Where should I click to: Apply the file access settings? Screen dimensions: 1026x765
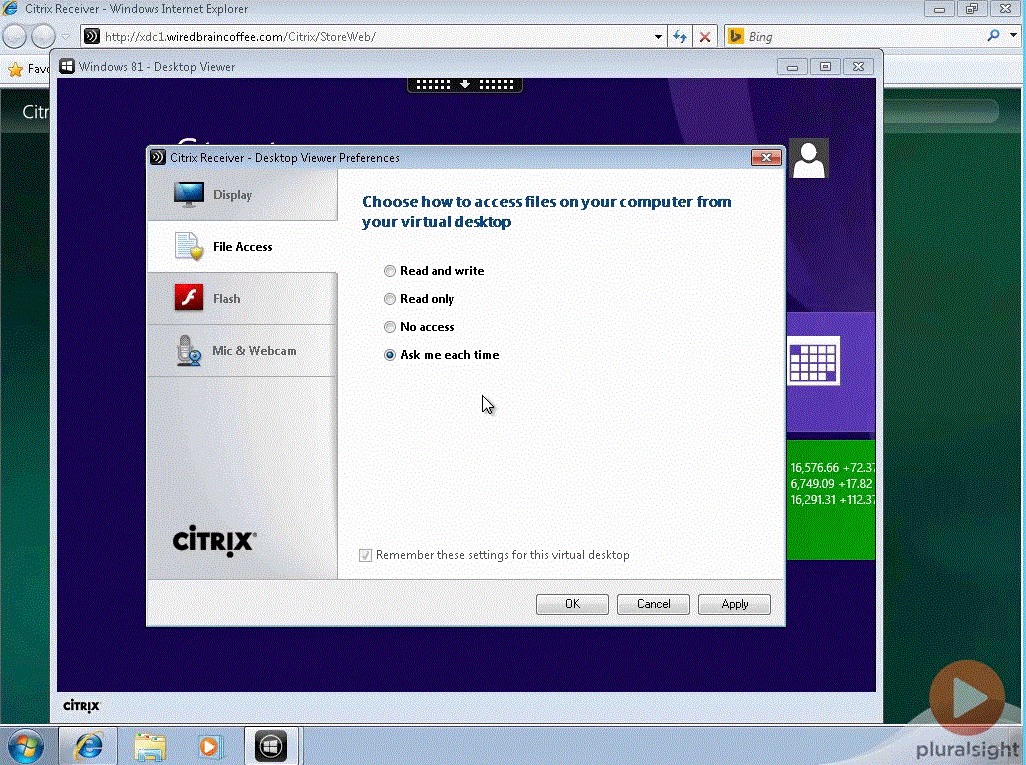pos(734,604)
